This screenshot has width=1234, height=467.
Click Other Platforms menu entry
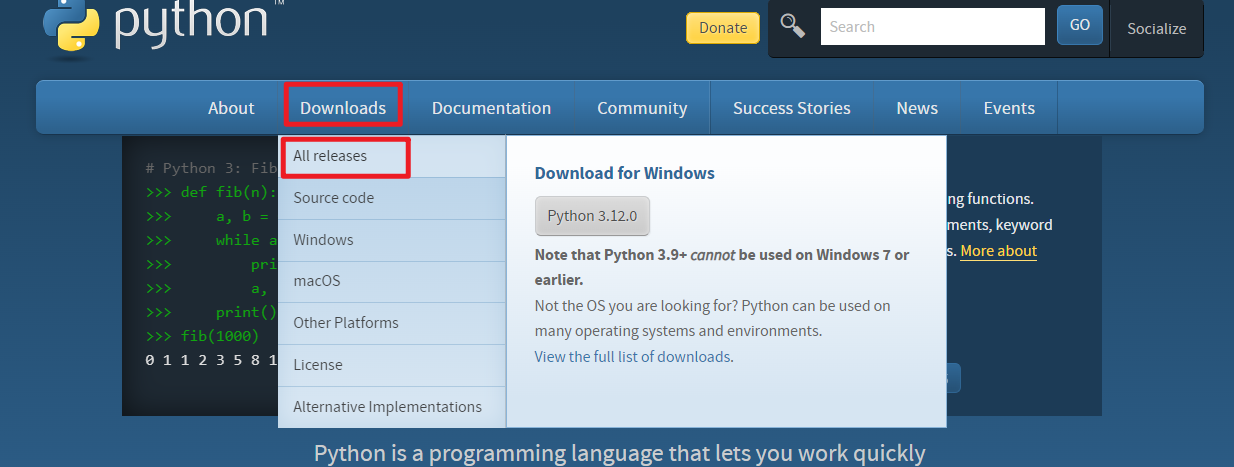pos(345,323)
